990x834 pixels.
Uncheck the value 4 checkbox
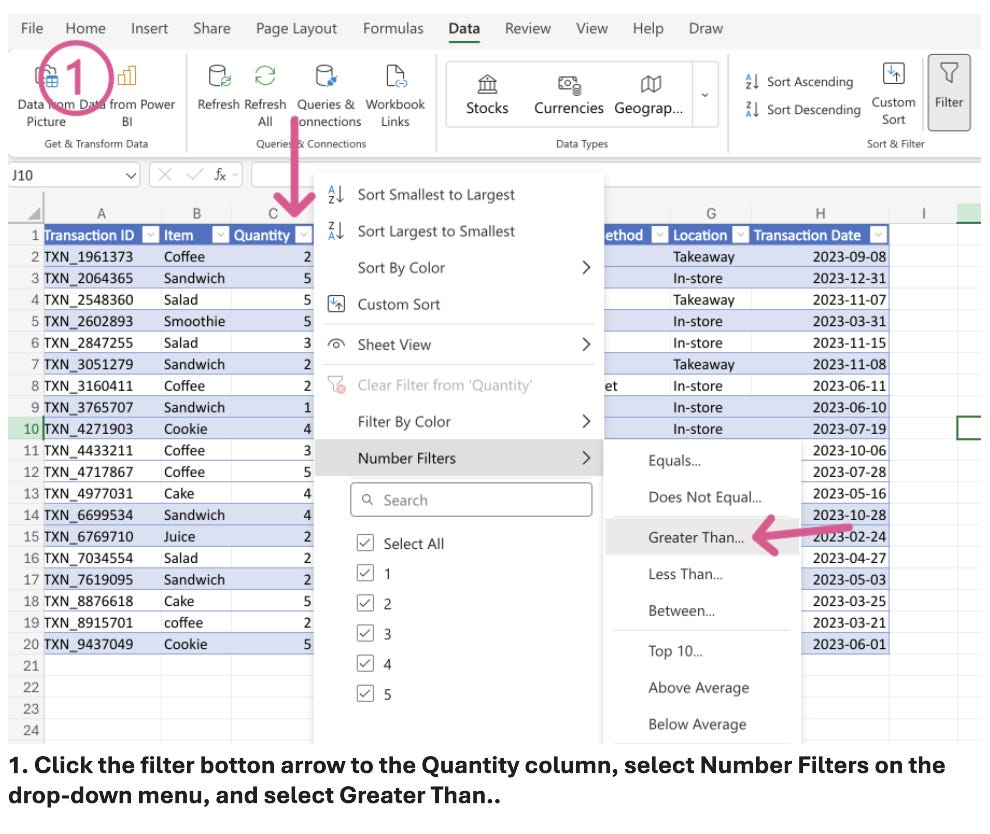coord(365,664)
